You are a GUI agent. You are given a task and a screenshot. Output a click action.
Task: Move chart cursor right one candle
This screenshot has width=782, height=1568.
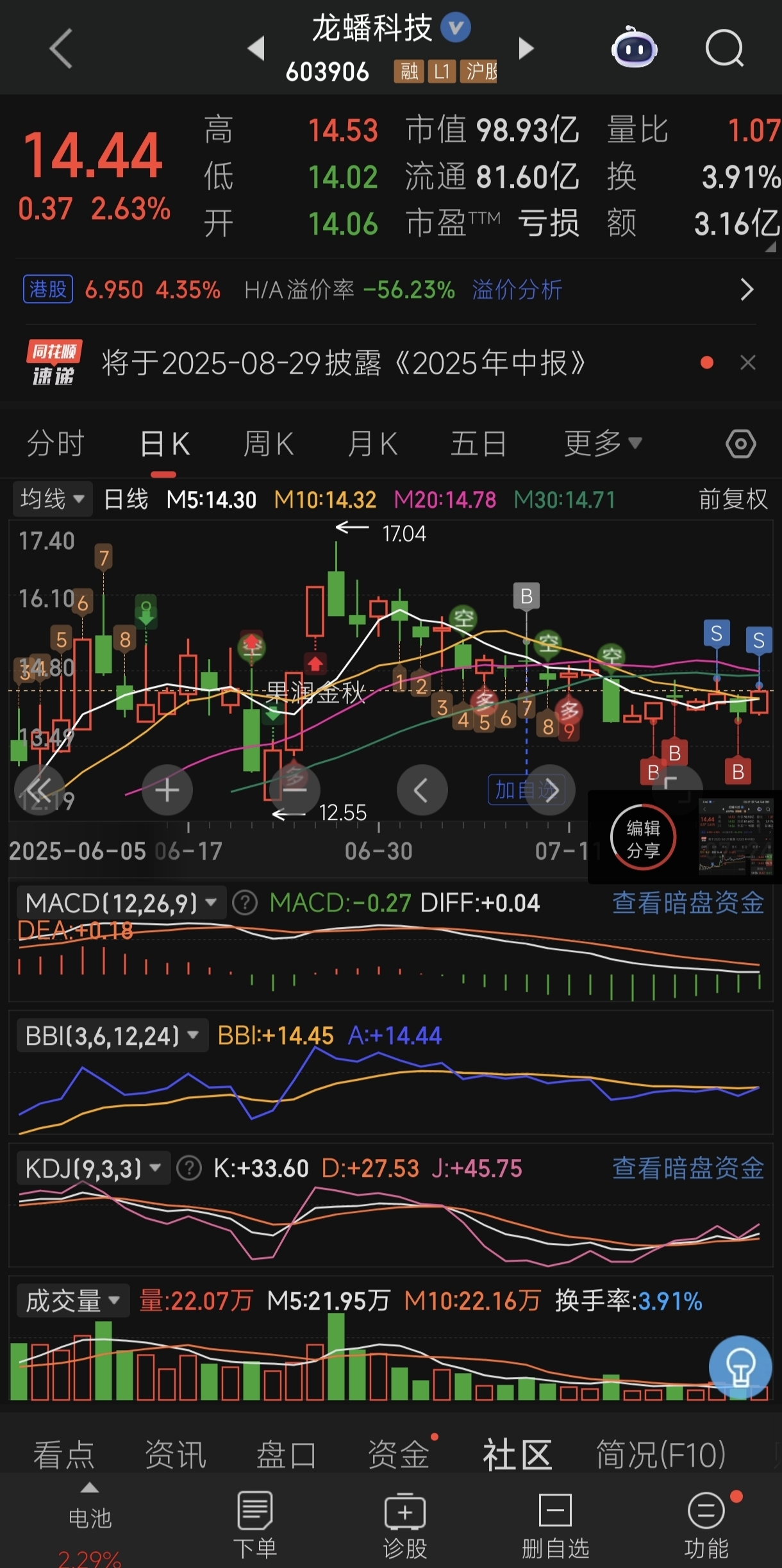point(549,790)
